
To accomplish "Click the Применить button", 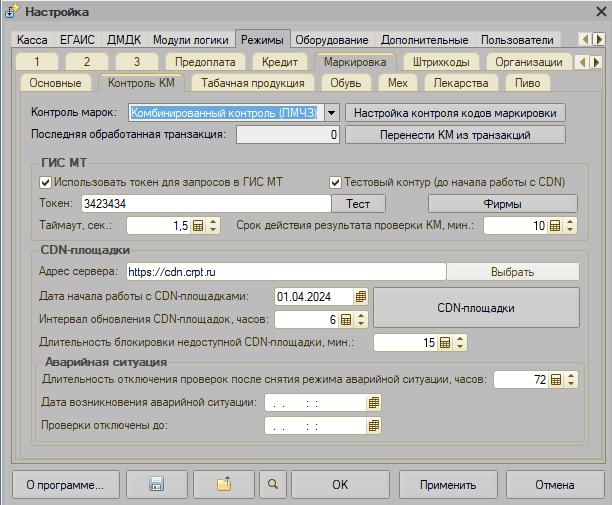I will coord(447,485).
